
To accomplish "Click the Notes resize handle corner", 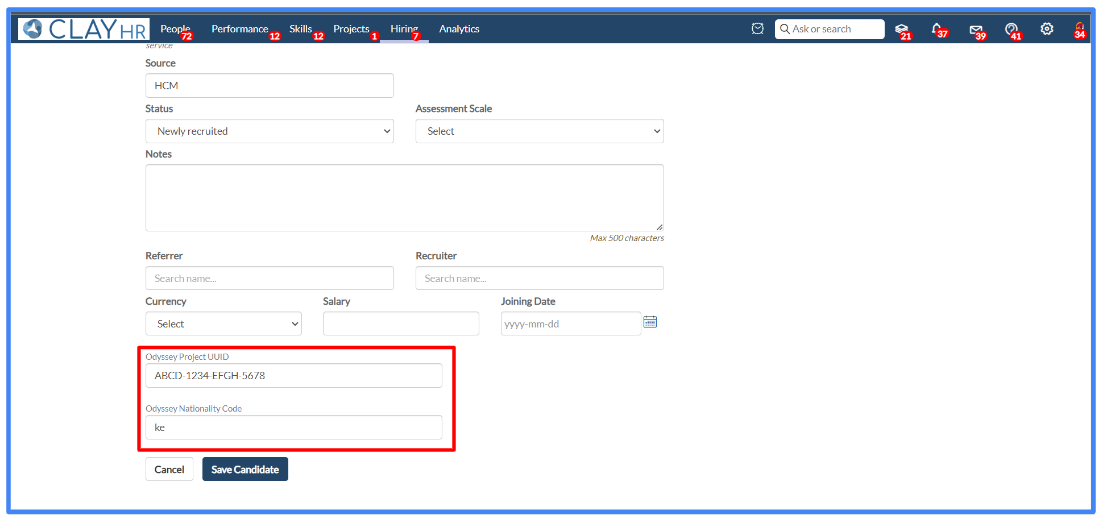I will click(x=659, y=227).
